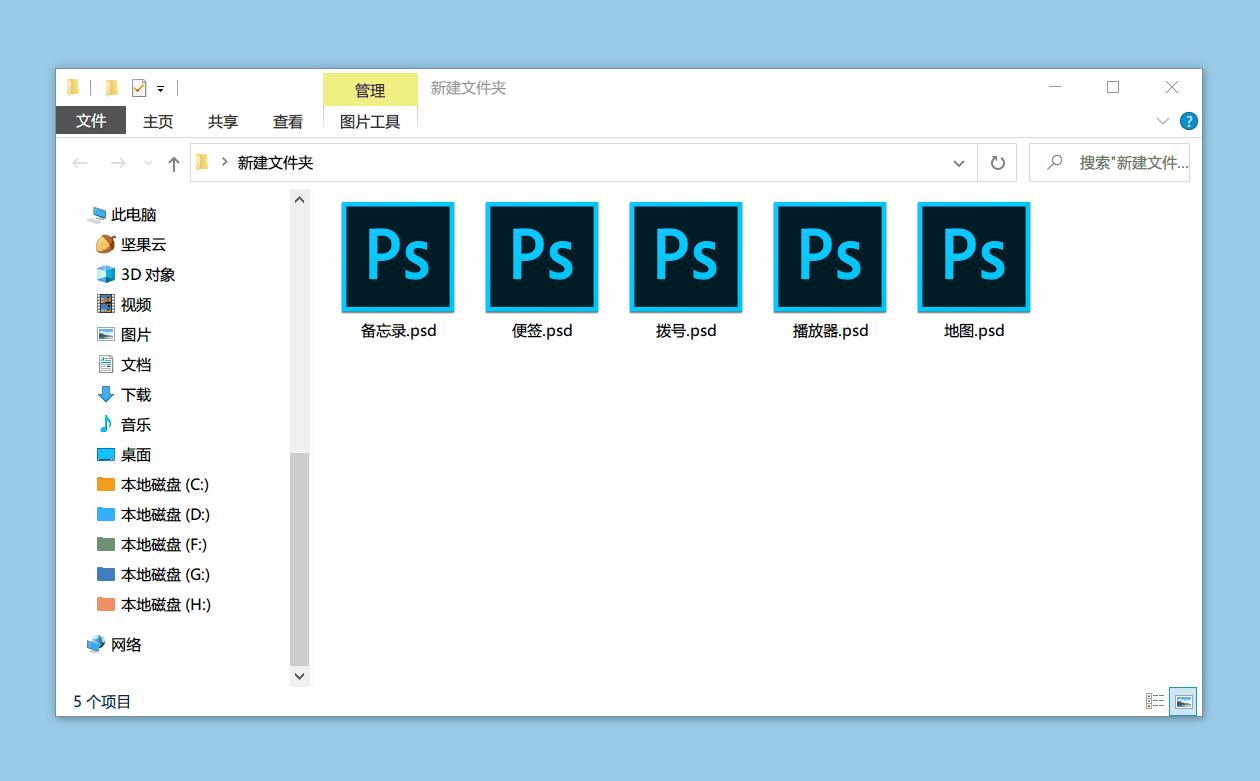1260x781 pixels.
Task: Click the title bar folder icon
Action: (73, 88)
